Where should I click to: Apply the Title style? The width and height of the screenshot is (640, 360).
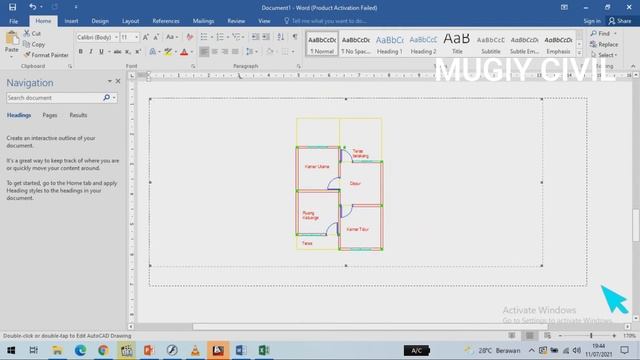click(x=457, y=44)
